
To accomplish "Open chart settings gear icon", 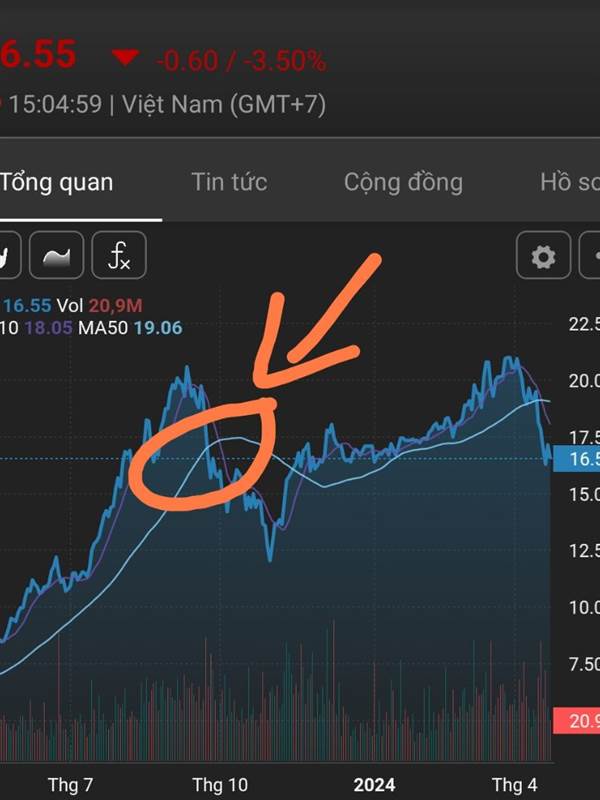I will (543, 255).
